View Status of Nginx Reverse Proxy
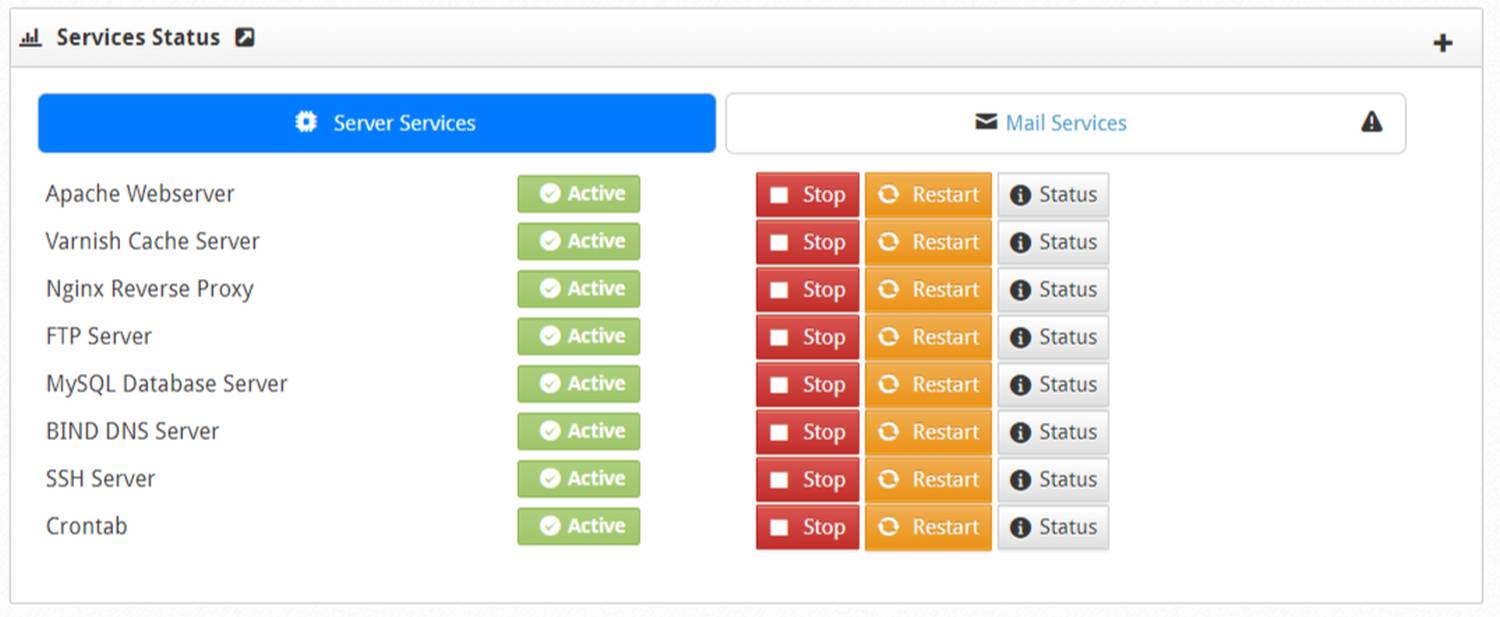 coord(1053,290)
